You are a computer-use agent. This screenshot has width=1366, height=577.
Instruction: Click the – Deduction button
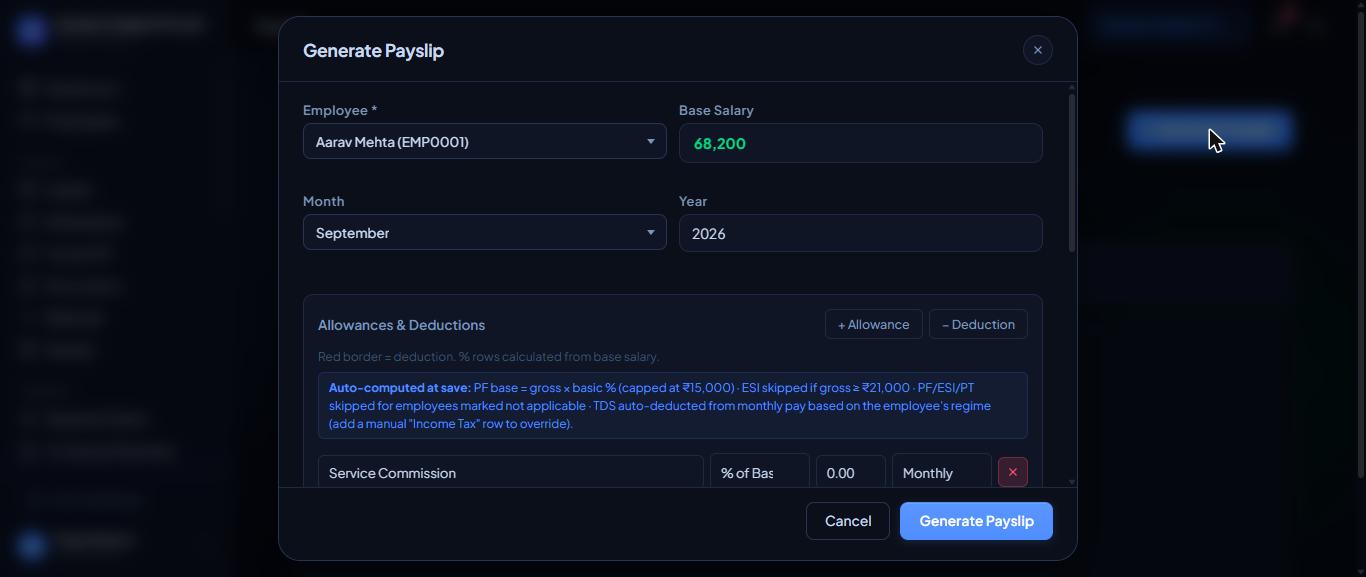point(978,324)
